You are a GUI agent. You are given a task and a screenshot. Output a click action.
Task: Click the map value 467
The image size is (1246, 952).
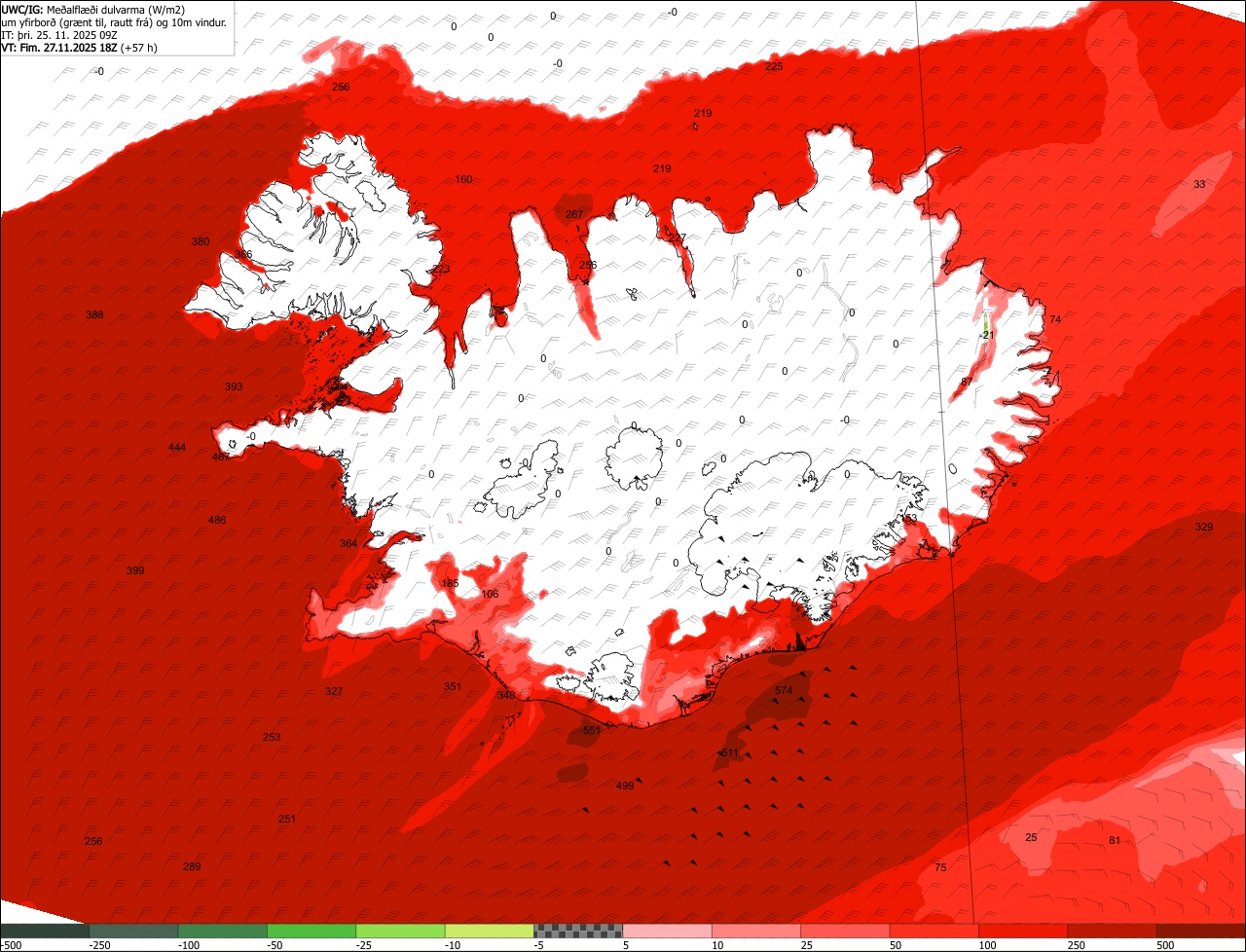[x=221, y=457]
